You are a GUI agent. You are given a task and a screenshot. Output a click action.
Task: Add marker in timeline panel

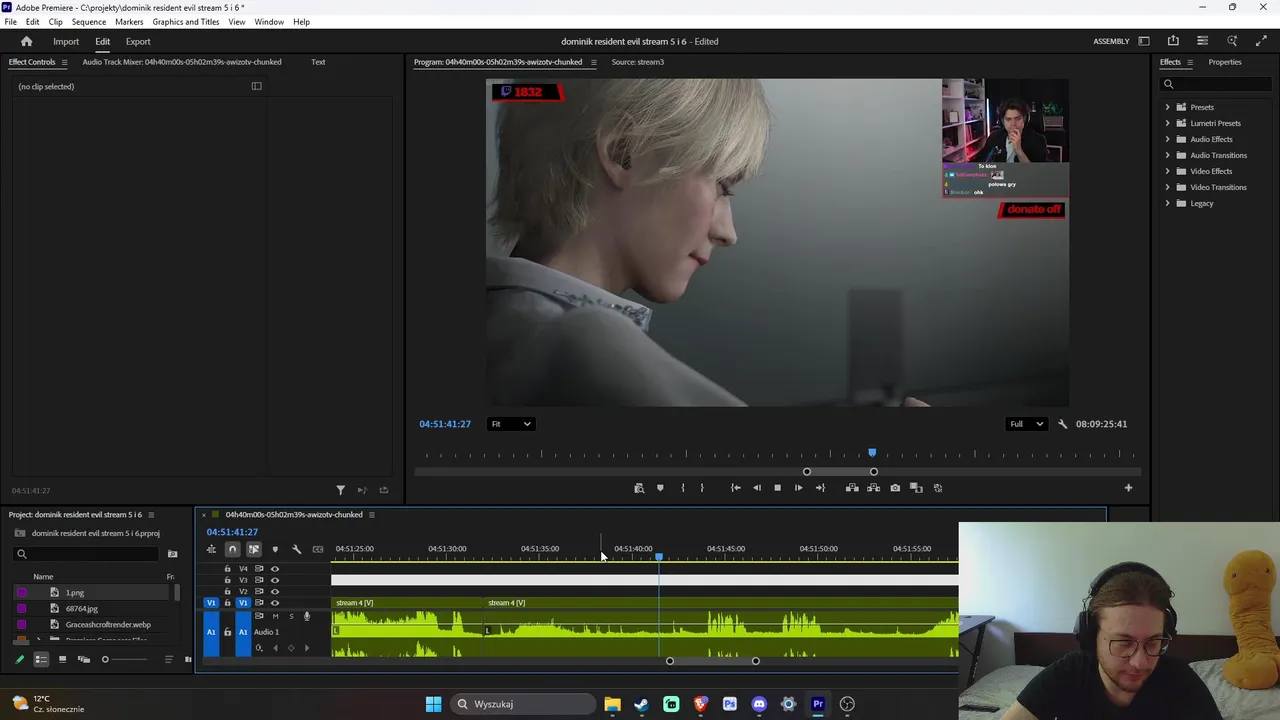tap(275, 549)
